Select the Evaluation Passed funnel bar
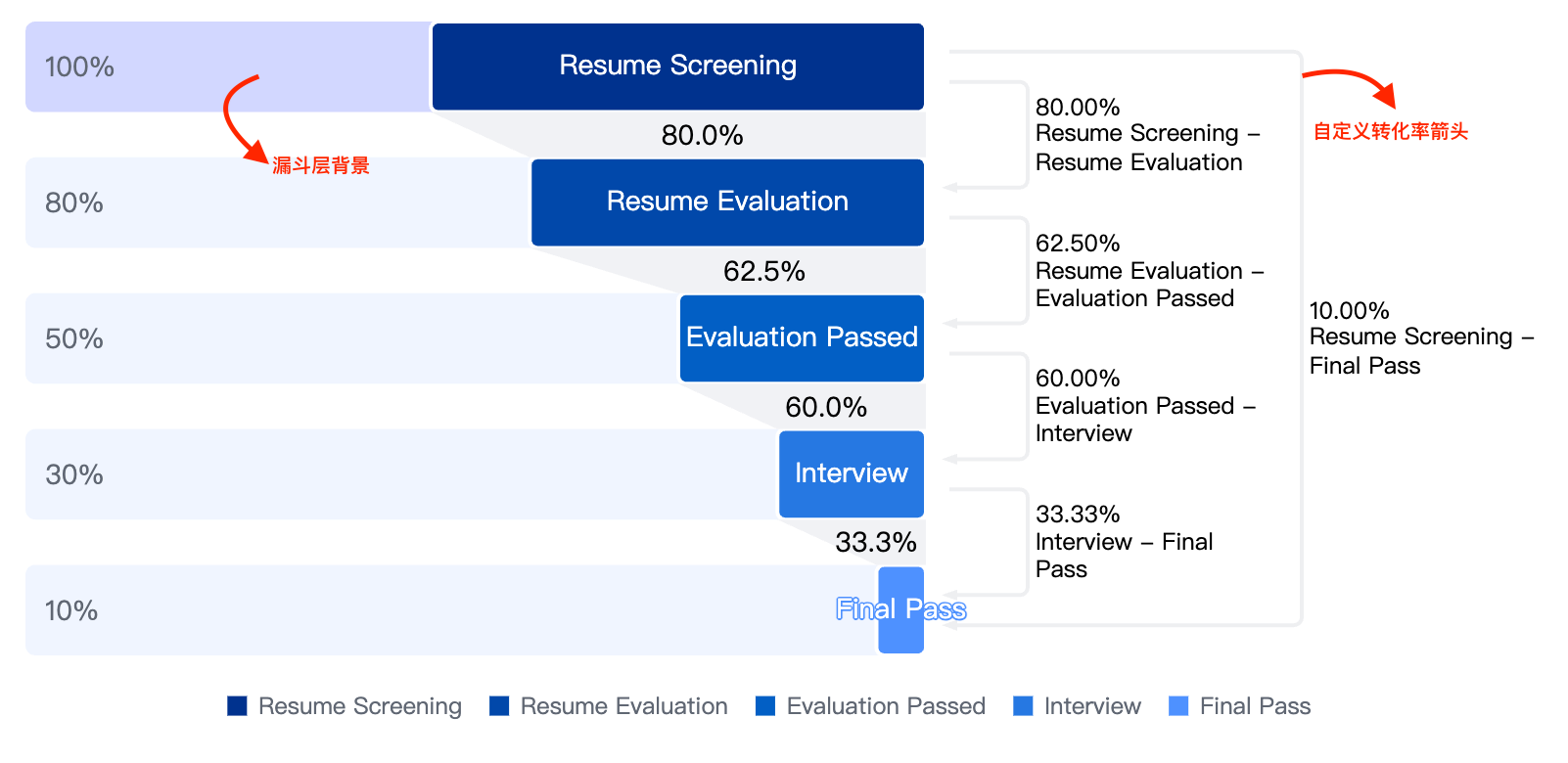The width and height of the screenshot is (1568, 763). tap(802, 338)
